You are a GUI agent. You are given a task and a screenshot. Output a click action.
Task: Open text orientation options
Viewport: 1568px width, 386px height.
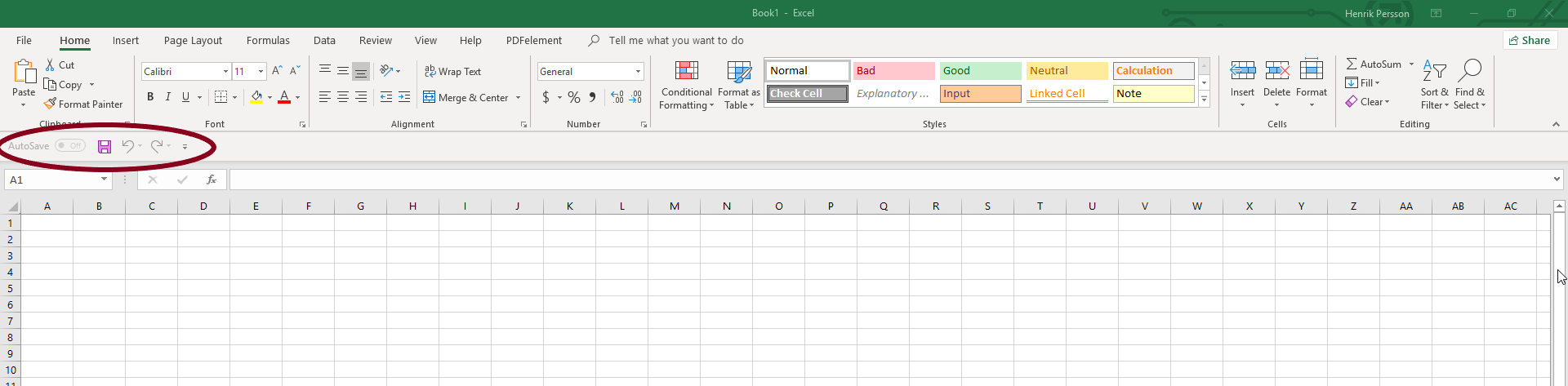point(390,71)
